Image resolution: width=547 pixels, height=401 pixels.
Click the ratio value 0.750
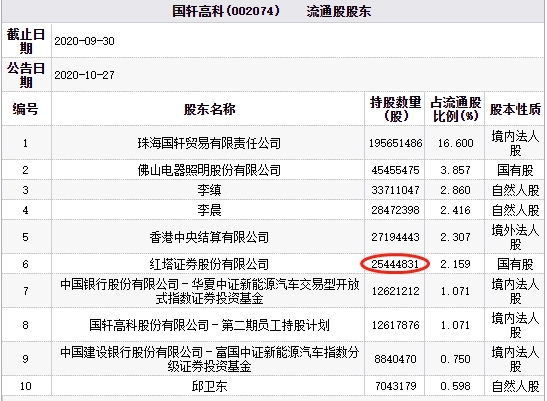tap(456, 359)
